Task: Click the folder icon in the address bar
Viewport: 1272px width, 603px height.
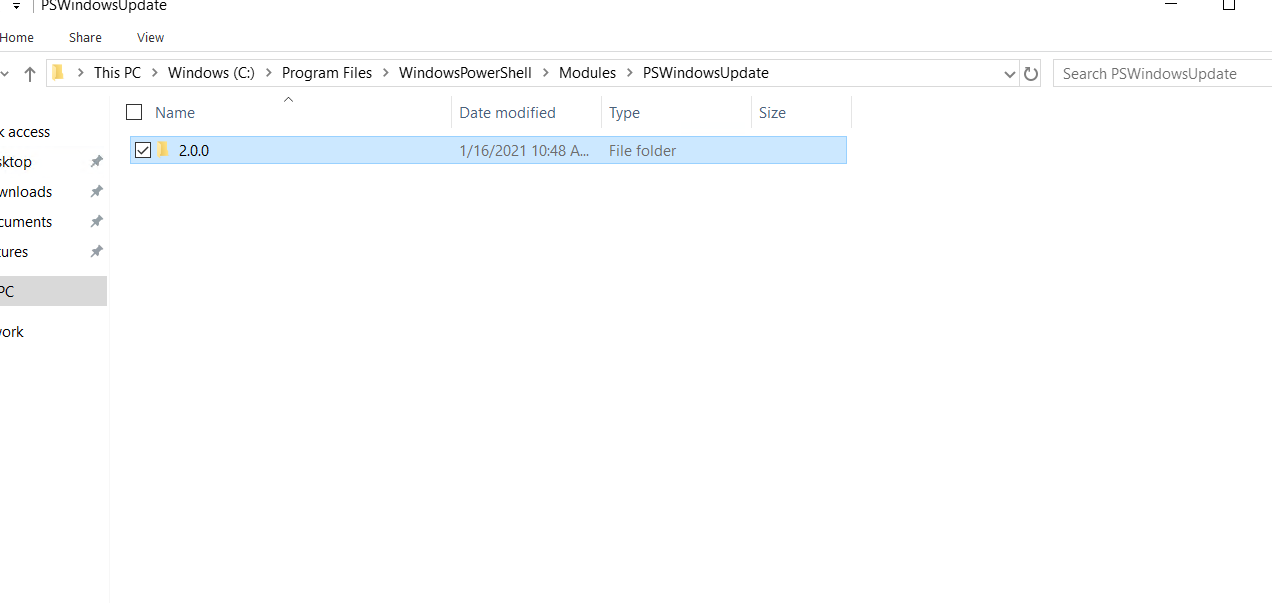Action: pos(60,72)
